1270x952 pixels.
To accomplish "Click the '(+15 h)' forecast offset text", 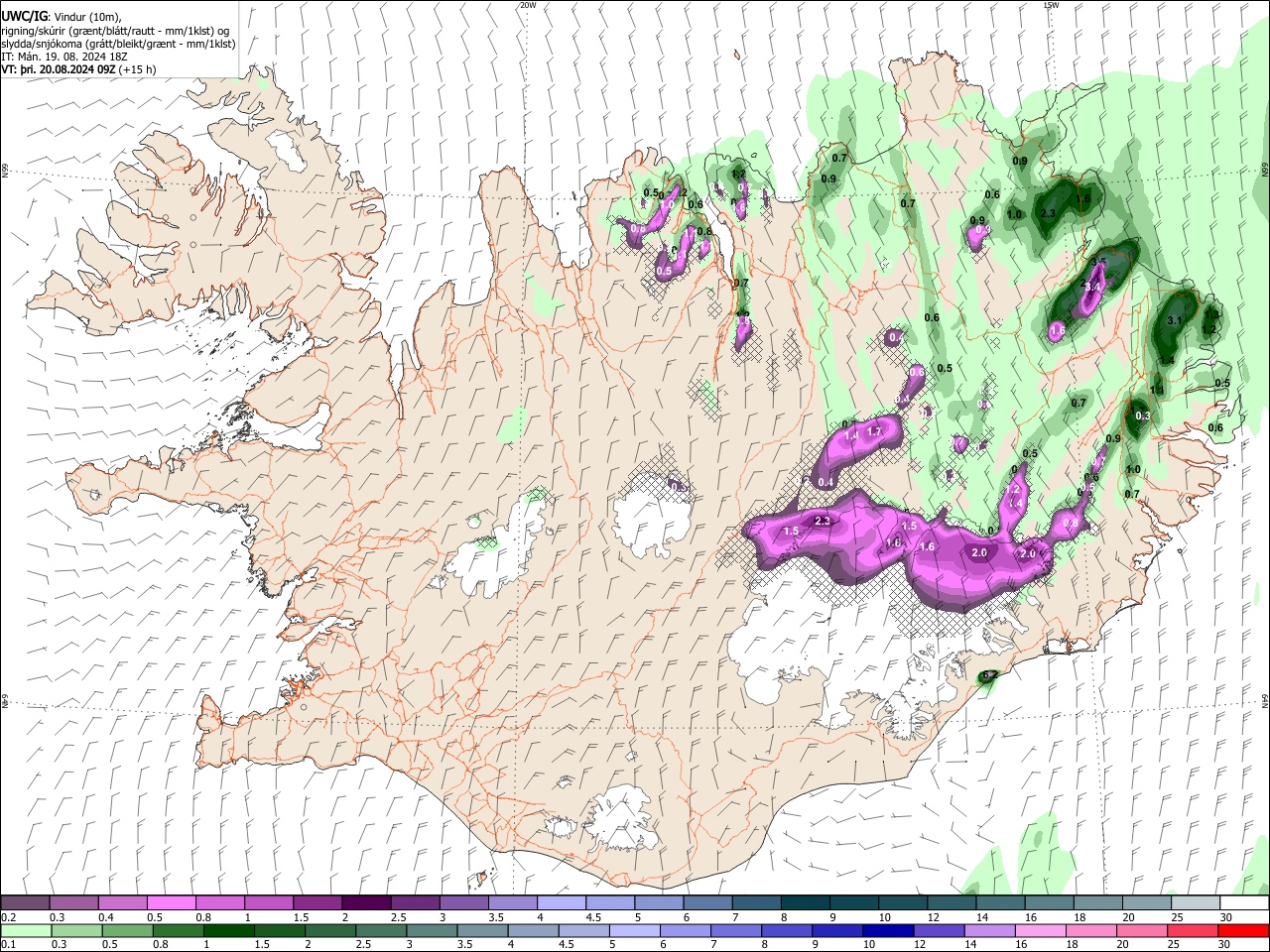I will tap(138, 69).
